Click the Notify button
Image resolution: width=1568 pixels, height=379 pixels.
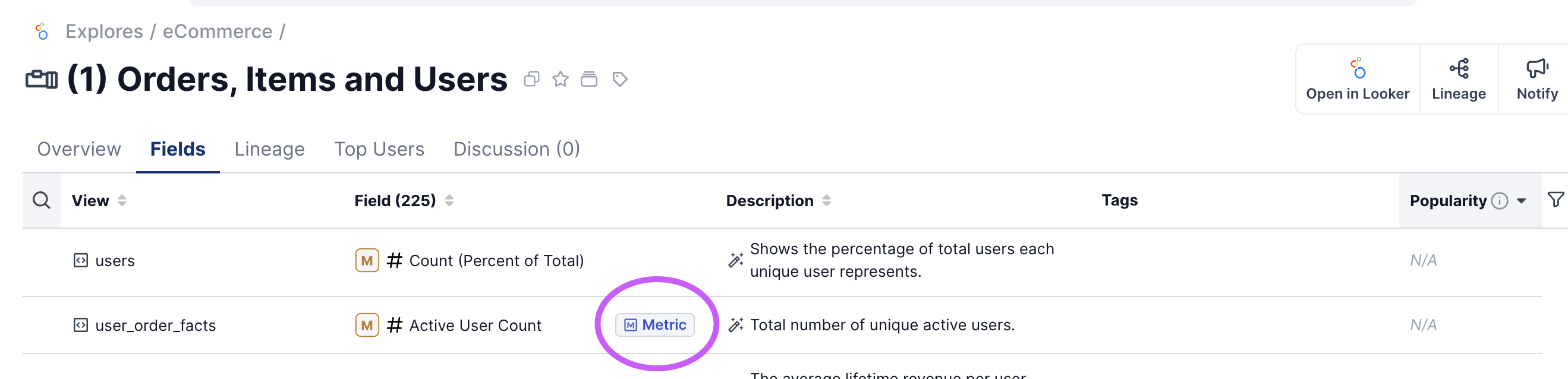[x=1536, y=79]
